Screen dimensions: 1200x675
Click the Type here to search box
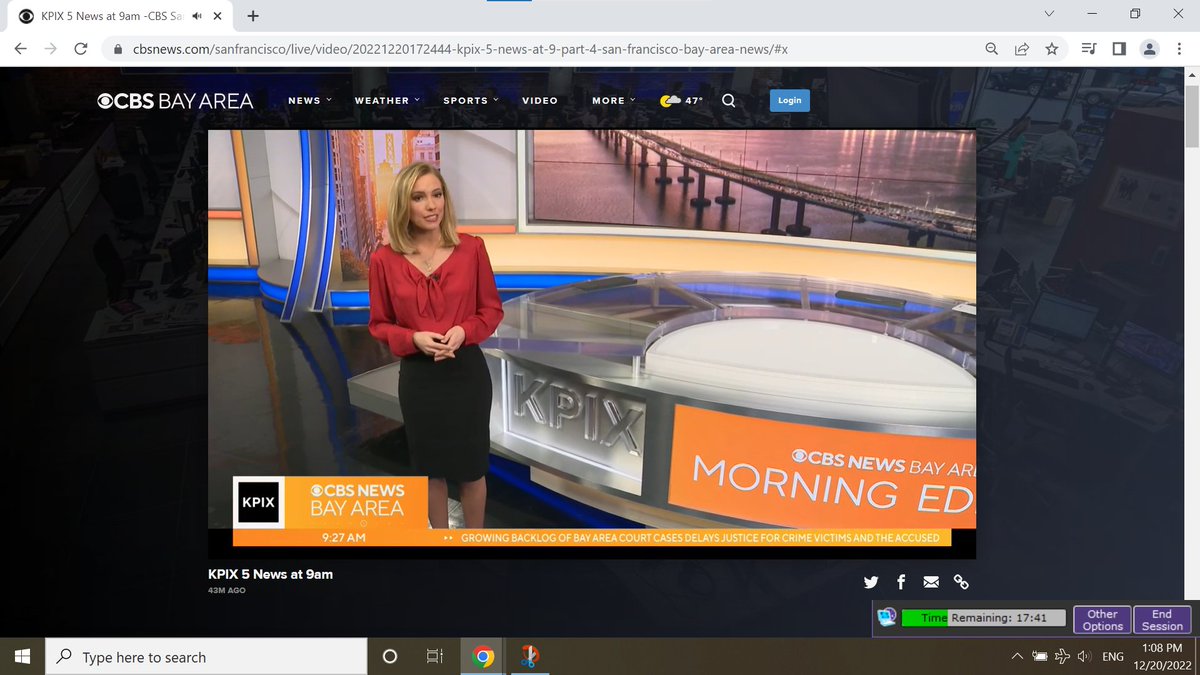pos(207,657)
